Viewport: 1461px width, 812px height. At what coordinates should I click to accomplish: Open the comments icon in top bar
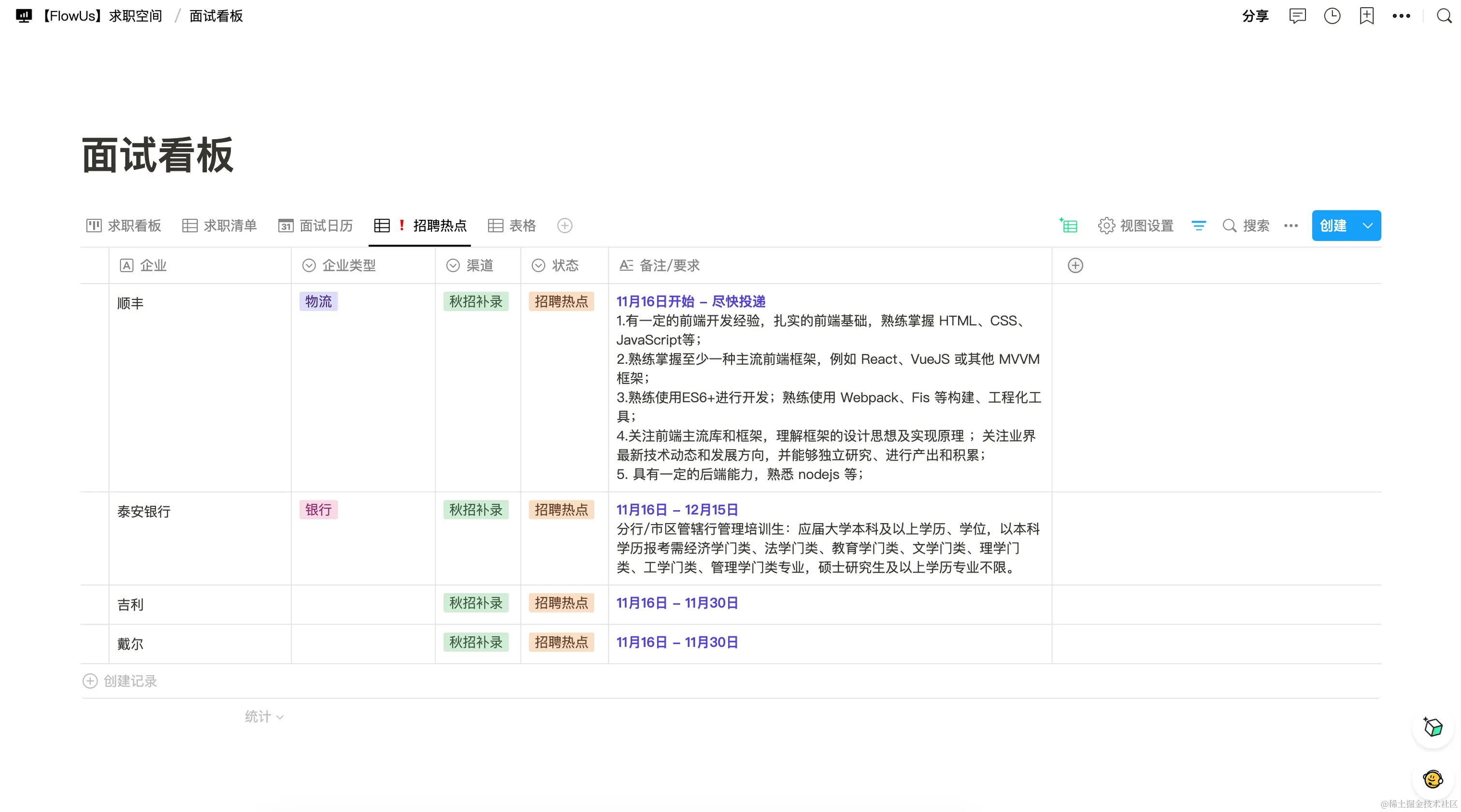1297,16
